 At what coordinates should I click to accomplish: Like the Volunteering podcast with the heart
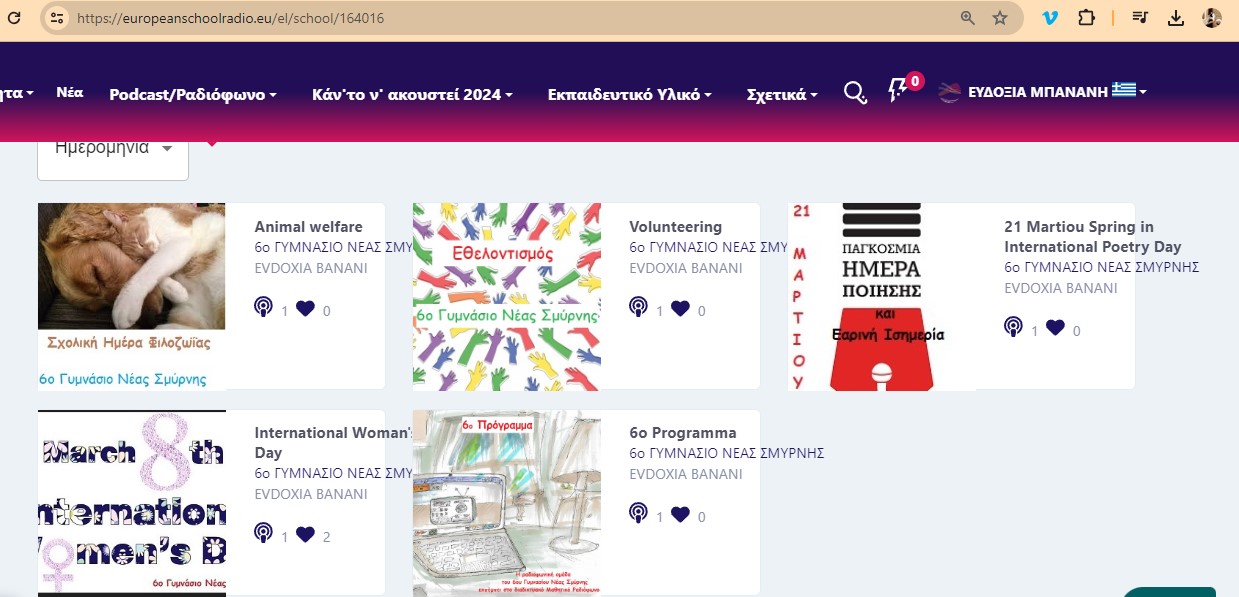pos(681,309)
